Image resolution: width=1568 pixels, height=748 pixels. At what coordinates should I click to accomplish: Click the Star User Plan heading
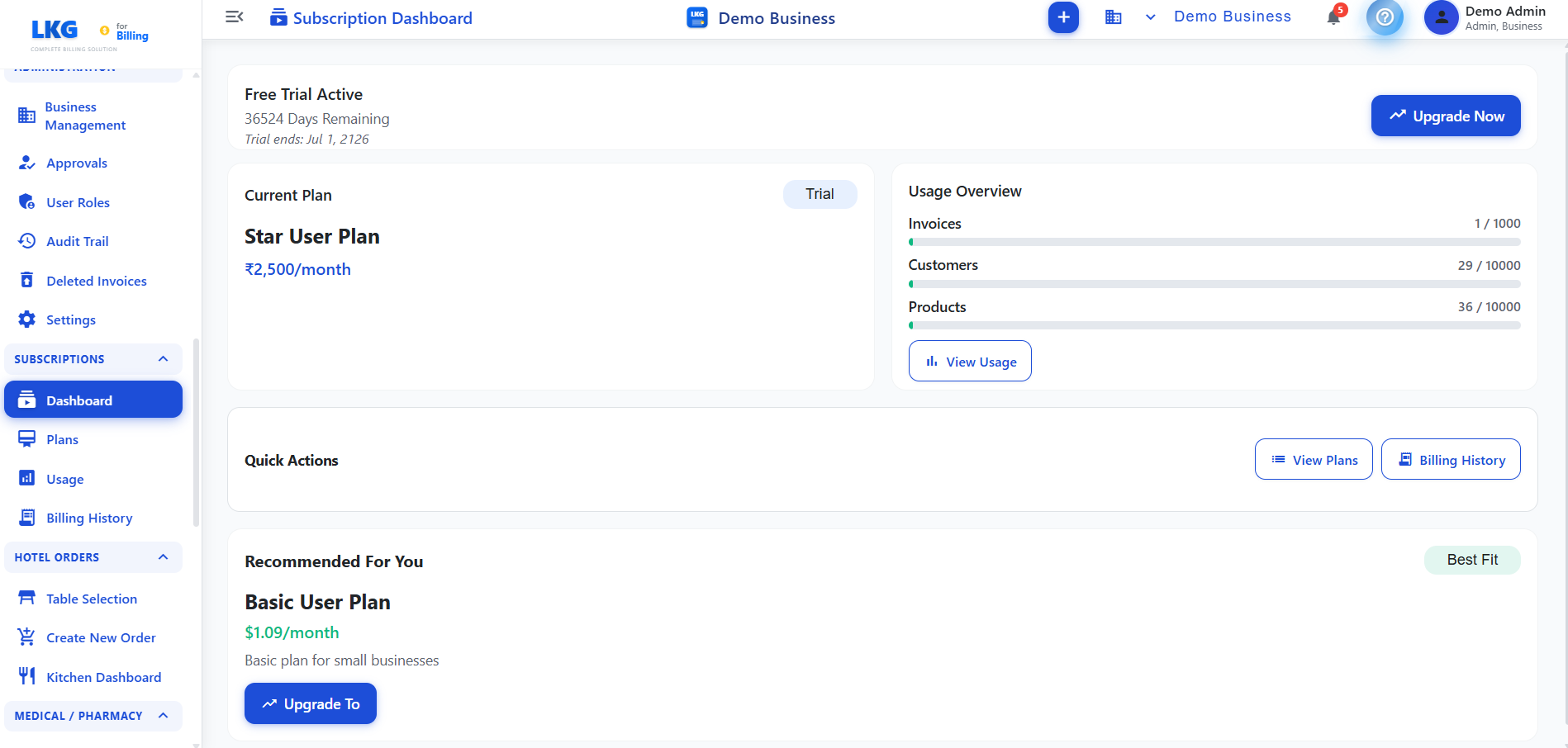coord(312,236)
